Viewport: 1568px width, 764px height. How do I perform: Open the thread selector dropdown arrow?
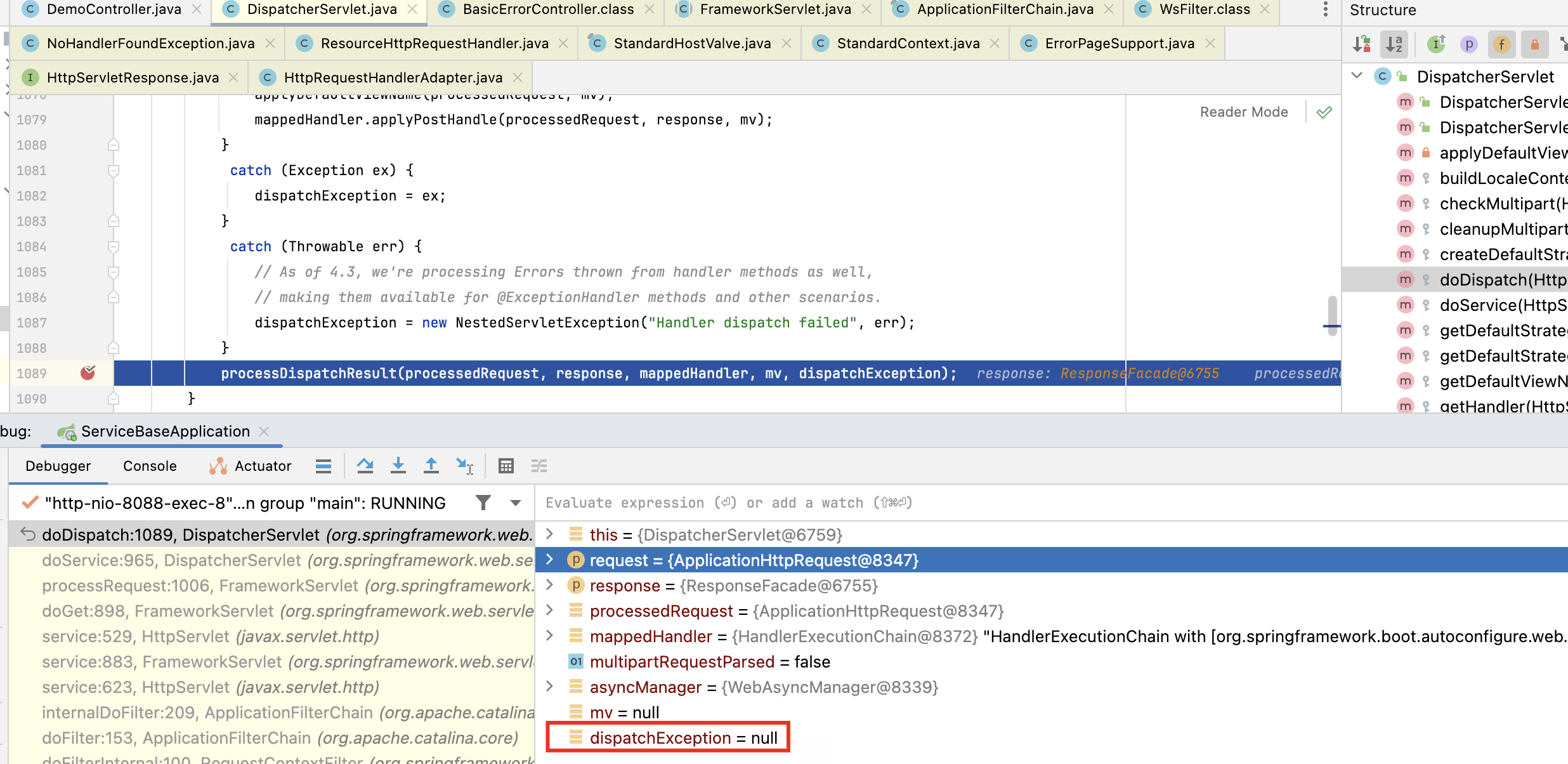coord(516,503)
